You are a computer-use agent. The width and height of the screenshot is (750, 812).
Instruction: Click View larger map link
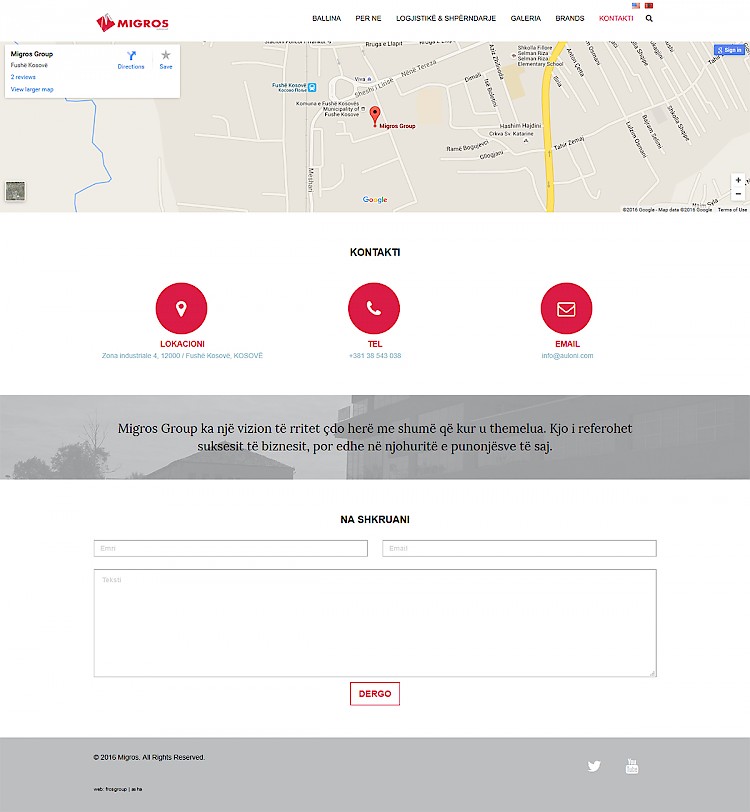[x=32, y=89]
